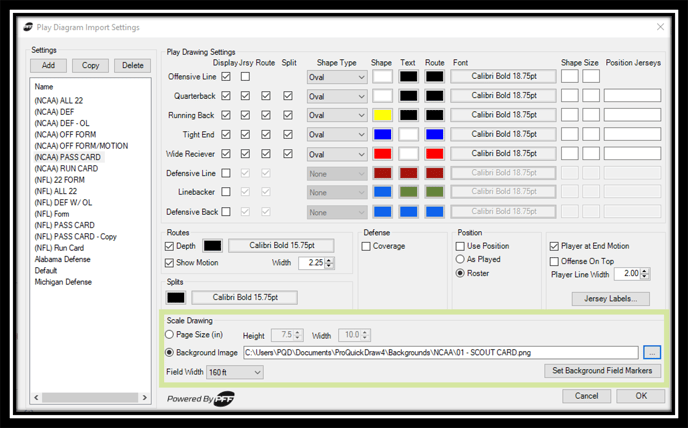
Task: Expand the Field Width 160 ft dropdown
Action: [235, 372]
